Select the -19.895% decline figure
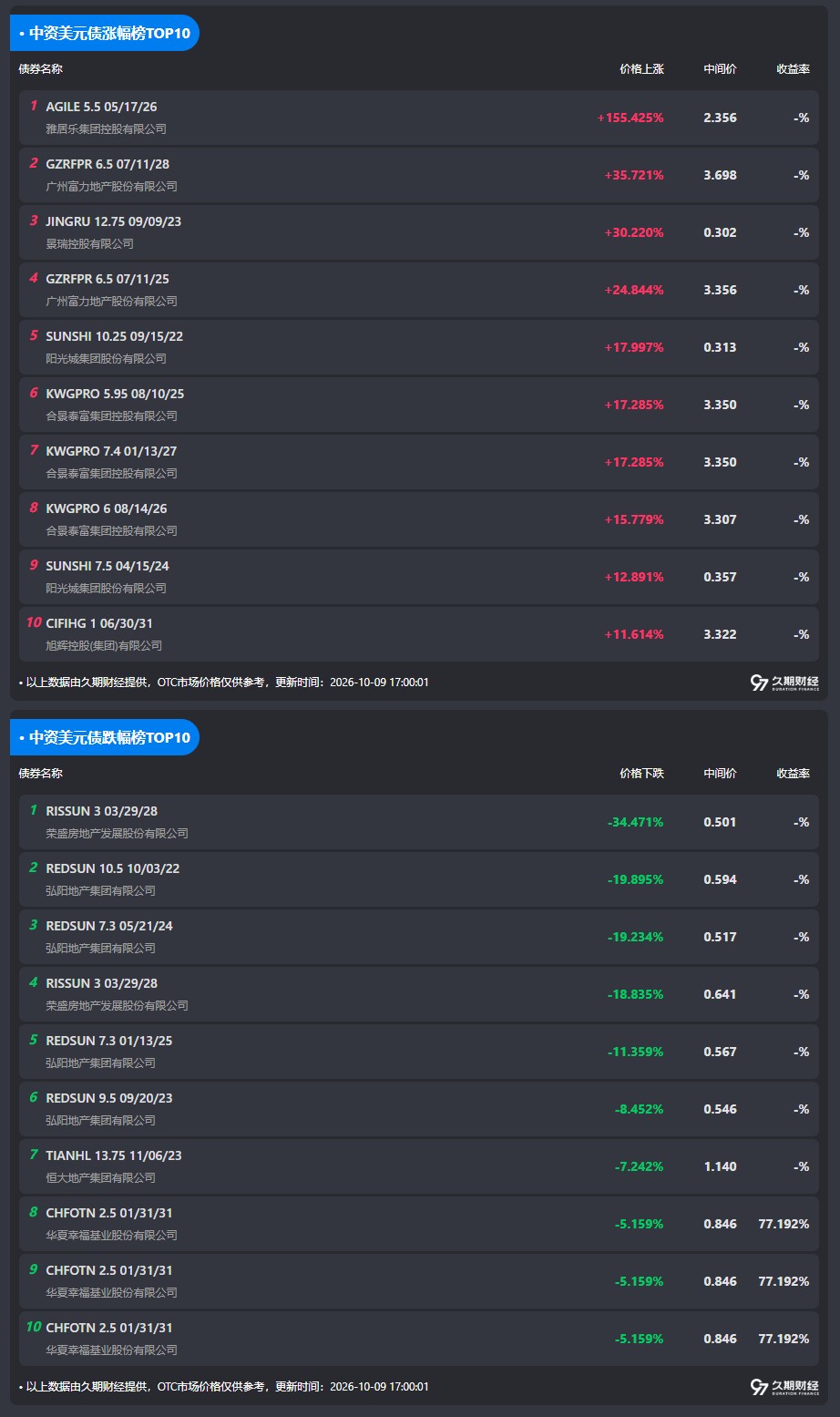This screenshot has height=1417, width=840. point(636,879)
